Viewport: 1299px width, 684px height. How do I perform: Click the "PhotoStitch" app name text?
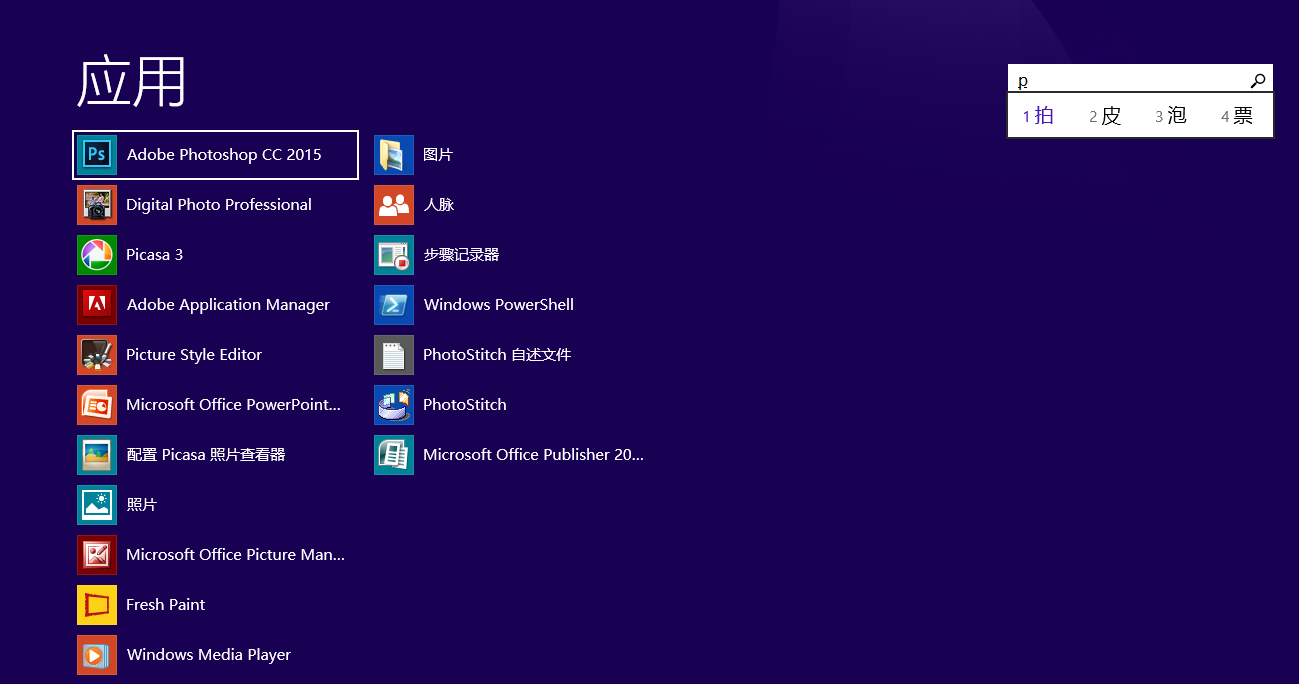(465, 405)
